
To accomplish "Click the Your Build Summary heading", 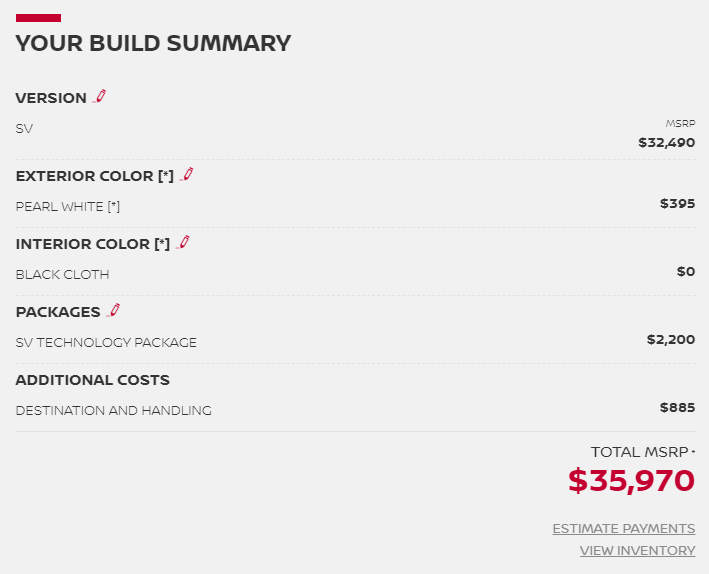I will click(x=153, y=43).
